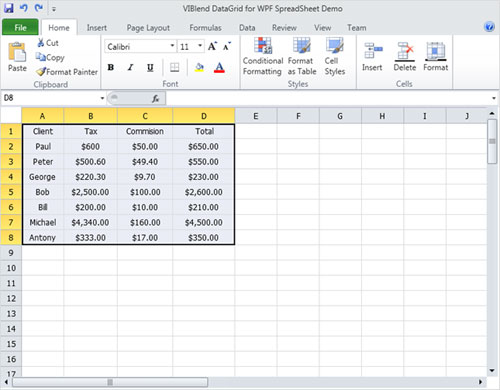Click cell with $17.00
500x390 pixels.
(145, 238)
